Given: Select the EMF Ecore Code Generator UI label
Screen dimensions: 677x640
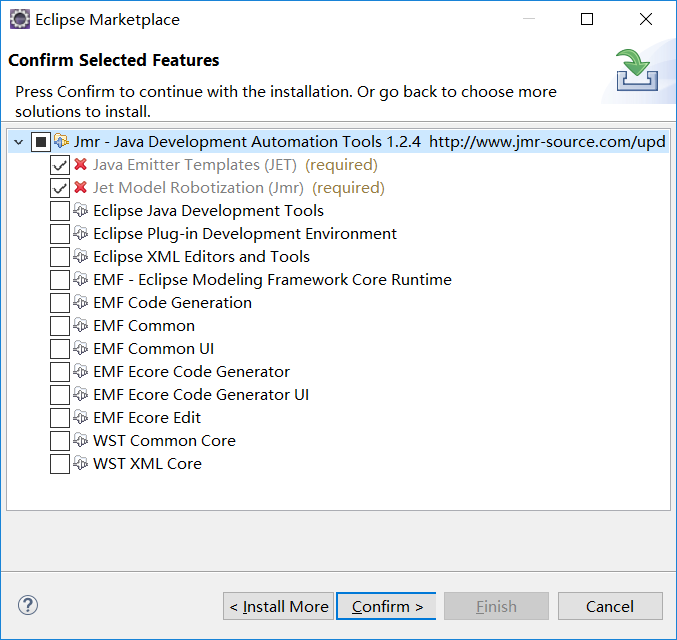Looking at the screenshot, I should coord(201,395).
